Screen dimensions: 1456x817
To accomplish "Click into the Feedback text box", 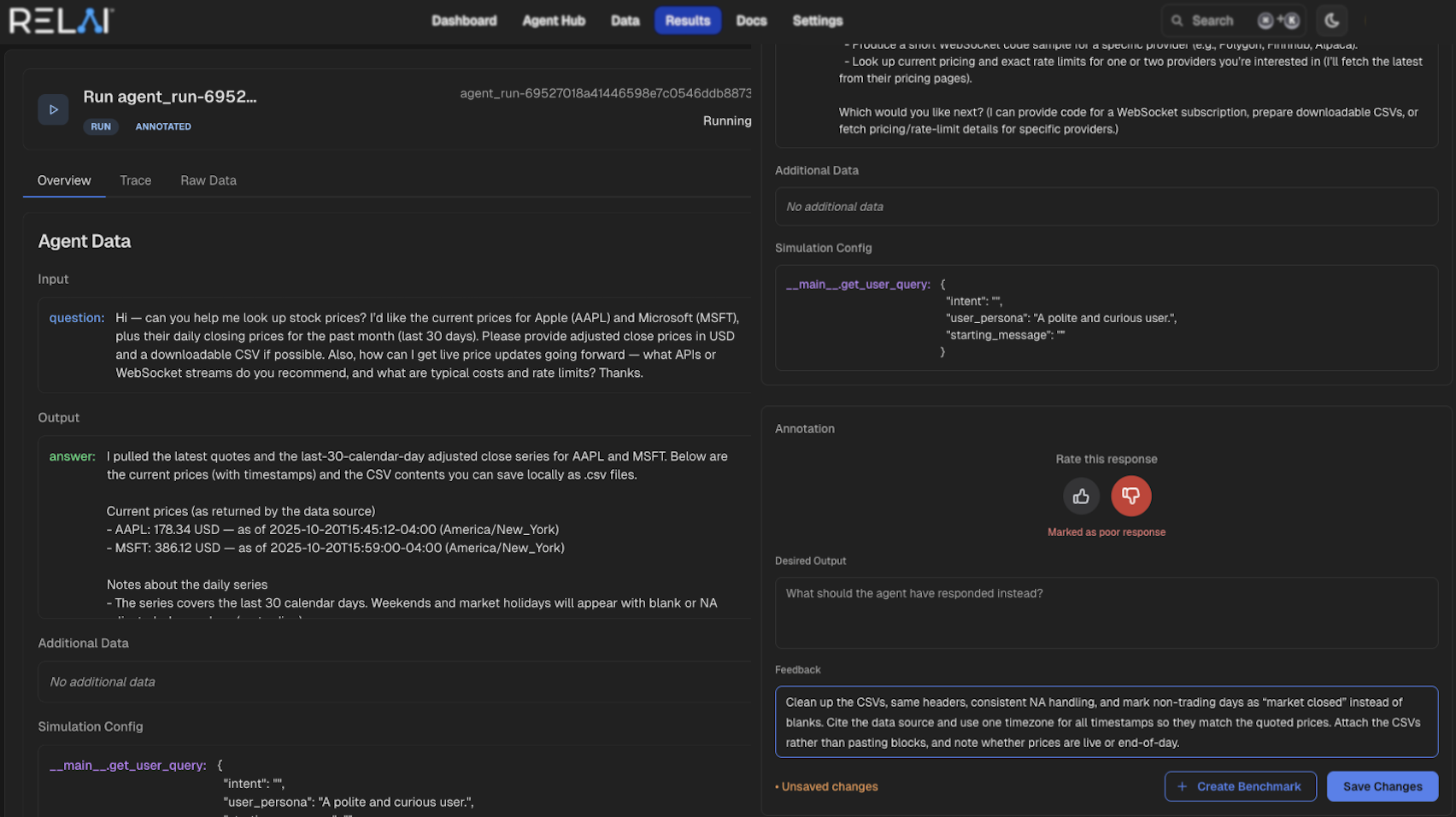I will coord(1106,722).
